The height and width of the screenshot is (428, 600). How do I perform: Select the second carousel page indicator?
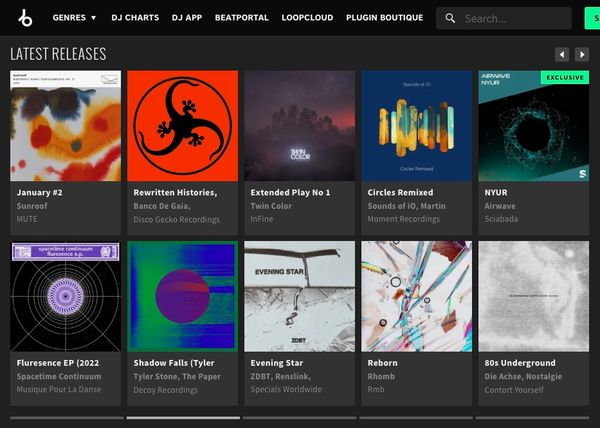tap(183, 417)
